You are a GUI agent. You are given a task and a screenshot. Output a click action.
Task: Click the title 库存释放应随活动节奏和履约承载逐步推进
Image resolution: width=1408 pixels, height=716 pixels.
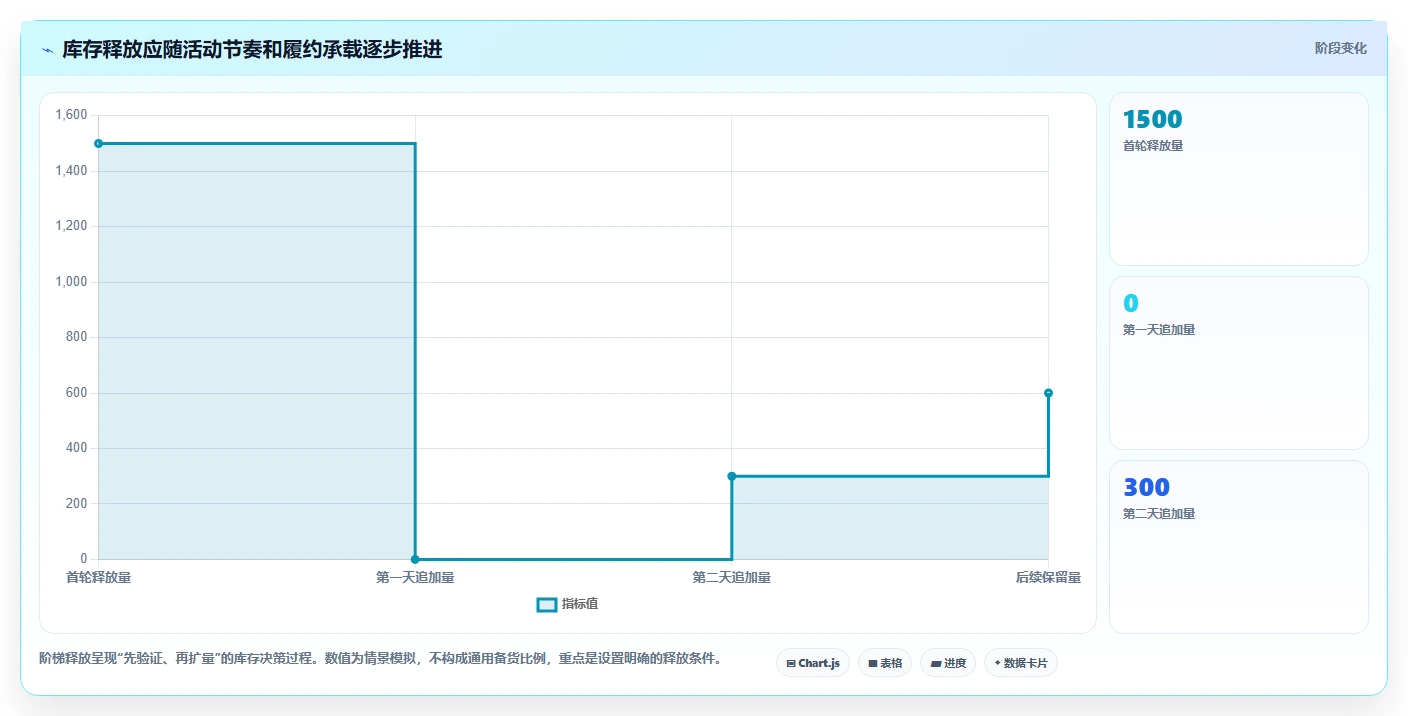pyautogui.click(x=252, y=50)
